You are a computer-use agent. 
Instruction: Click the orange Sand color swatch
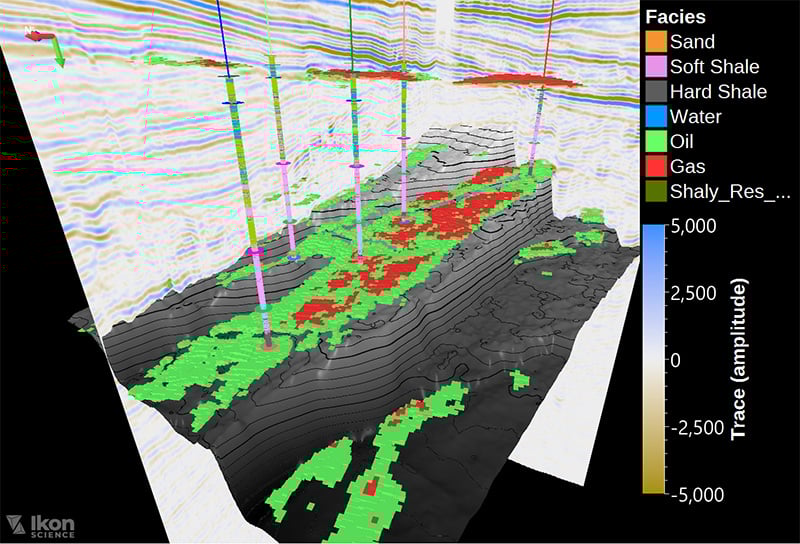[656, 42]
